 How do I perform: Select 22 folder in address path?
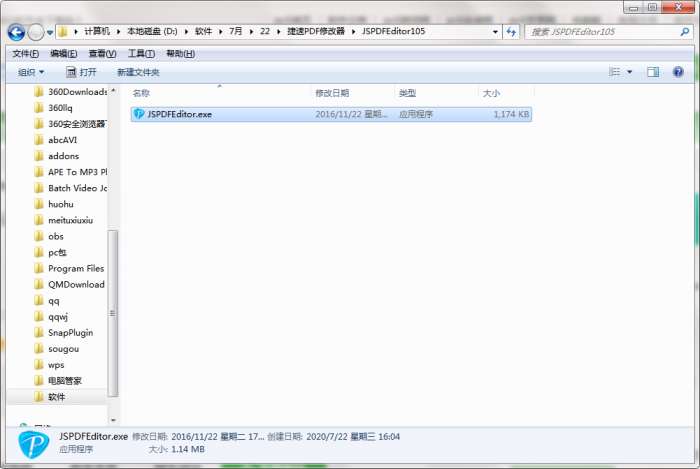coord(265,31)
